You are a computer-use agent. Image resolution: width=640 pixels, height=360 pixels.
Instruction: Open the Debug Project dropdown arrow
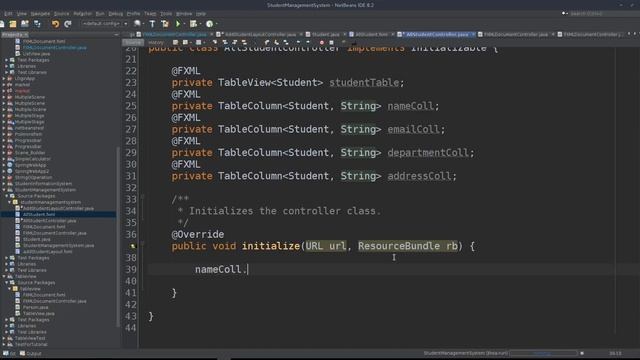coord(200,24)
